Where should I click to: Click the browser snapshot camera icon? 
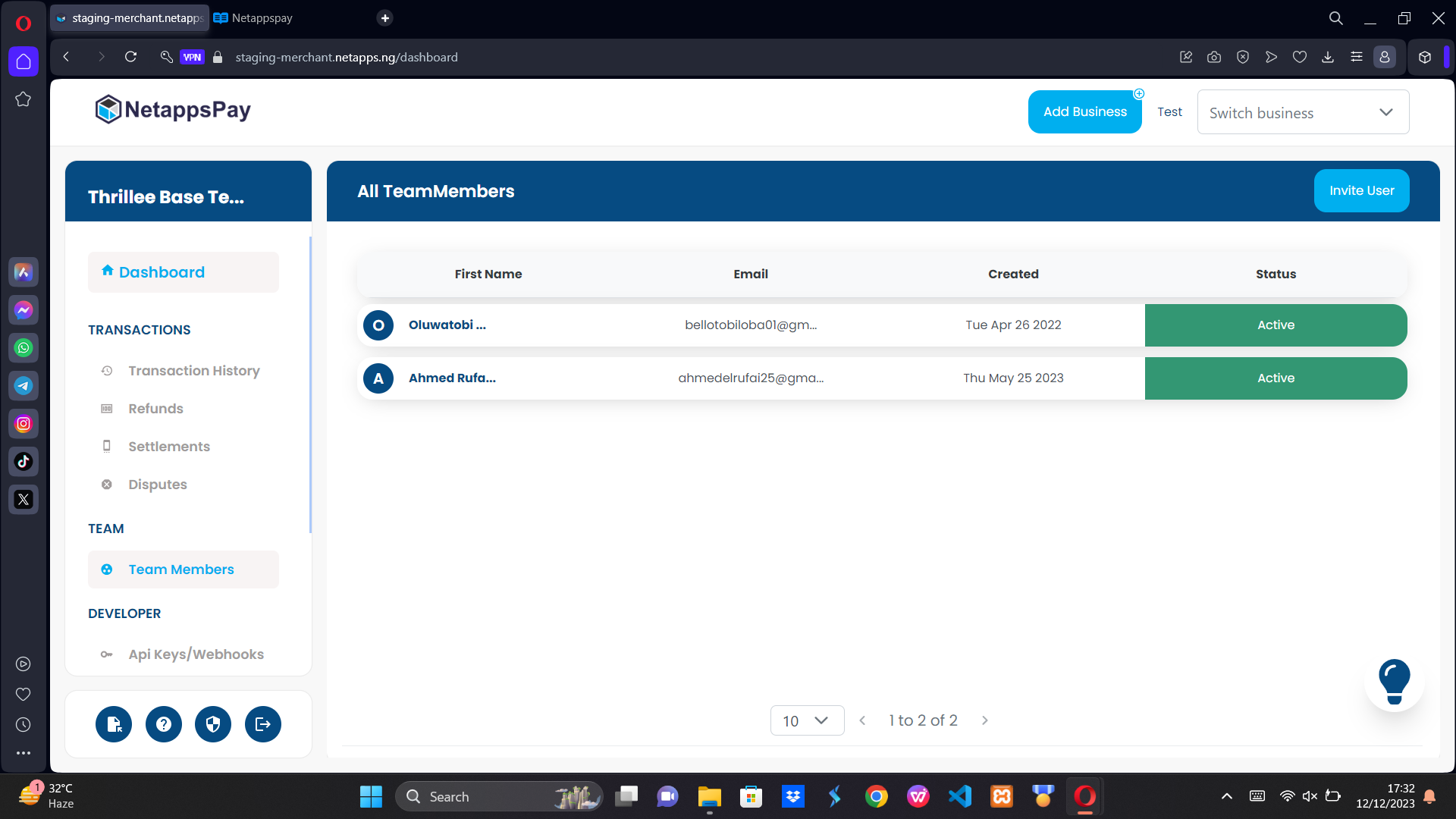coord(1214,57)
